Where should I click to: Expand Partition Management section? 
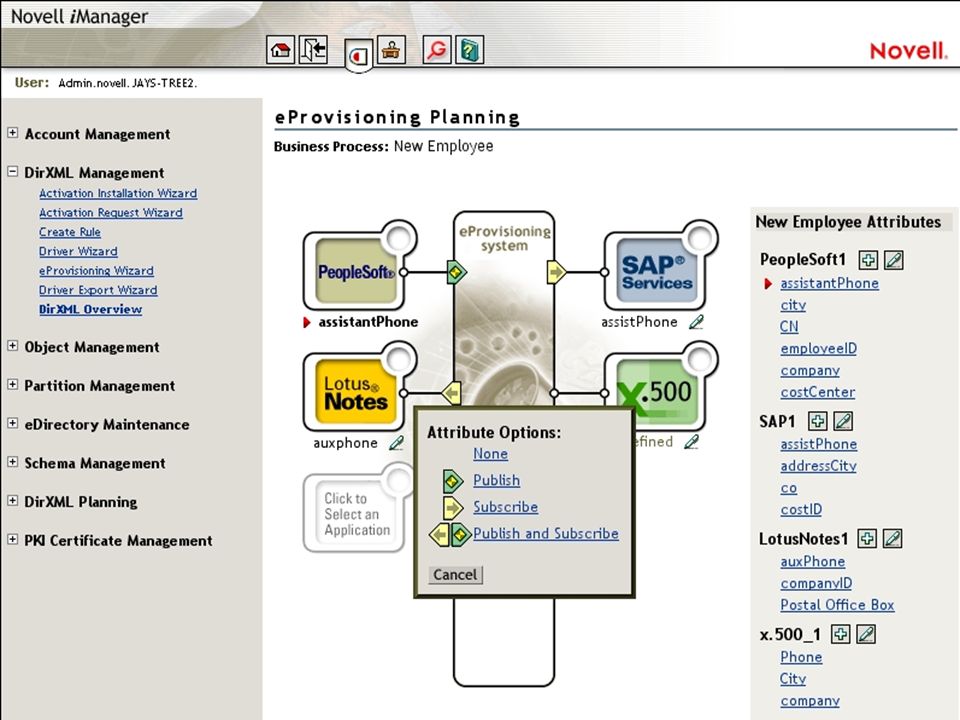[x=13, y=384]
